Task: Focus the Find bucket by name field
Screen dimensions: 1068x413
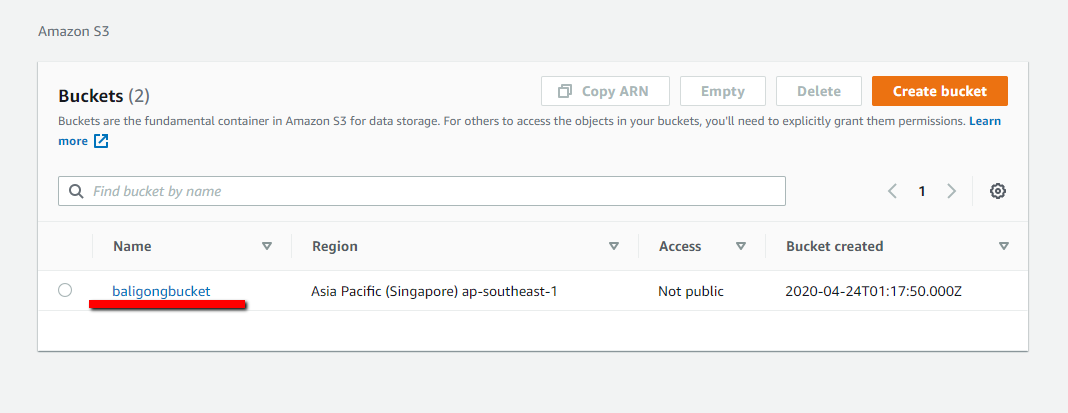Action: coord(430,191)
